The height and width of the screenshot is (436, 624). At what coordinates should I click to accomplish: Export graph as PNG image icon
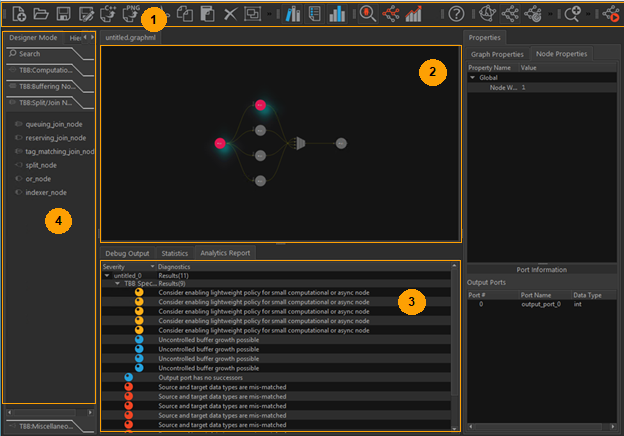pyautogui.click(x=131, y=14)
